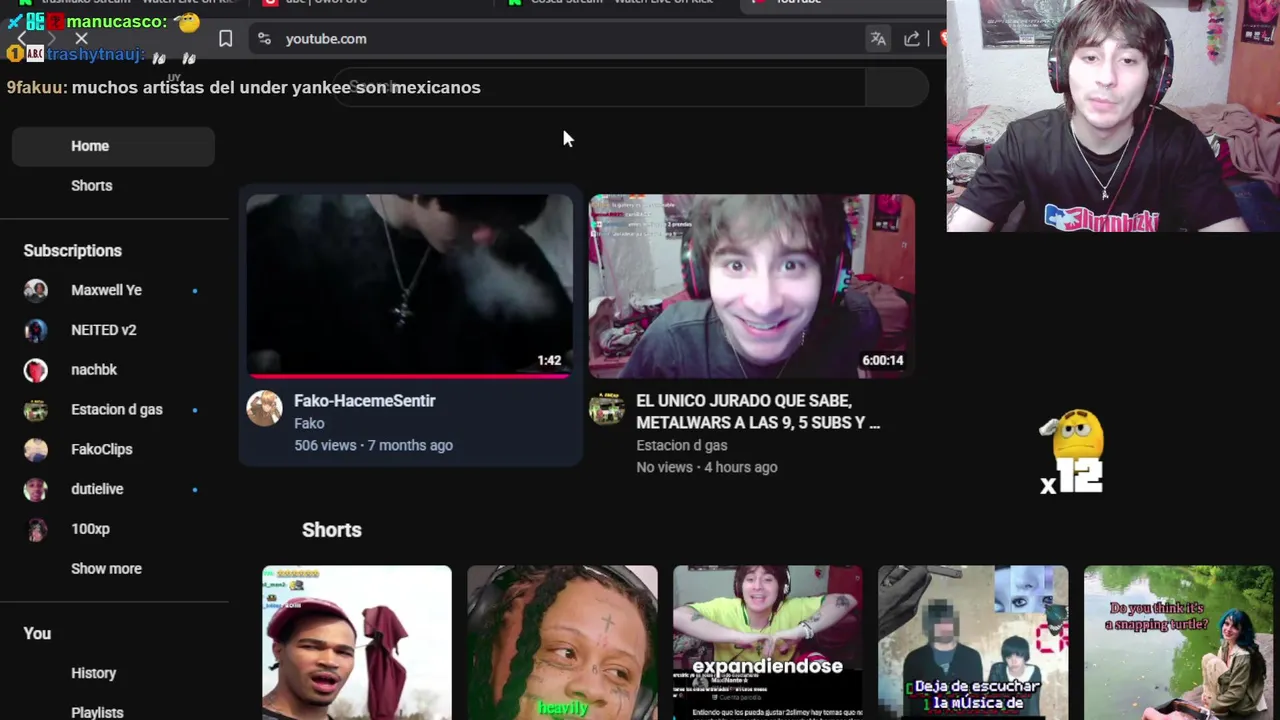Open the Home sidebar item
Image resolution: width=1280 pixels, height=720 pixels.
pyautogui.click(x=113, y=146)
